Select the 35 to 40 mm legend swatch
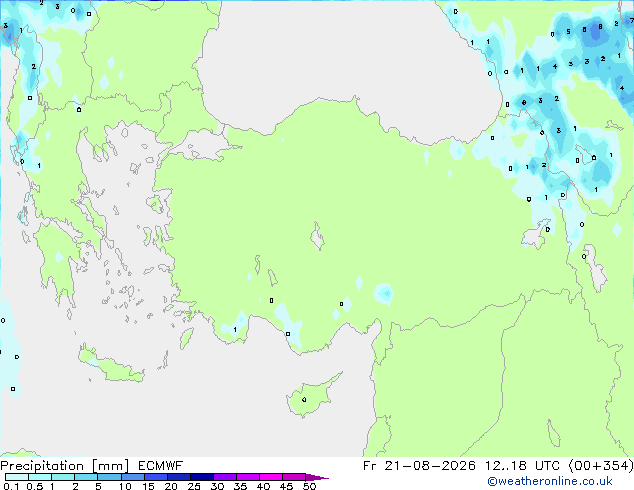634x490 pixels. point(247,477)
